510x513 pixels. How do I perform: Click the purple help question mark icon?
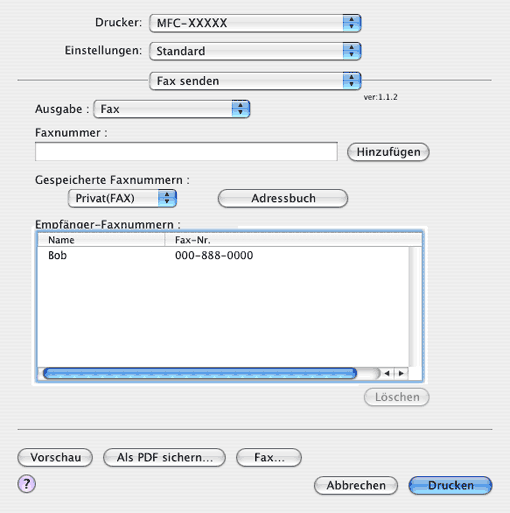(27, 484)
